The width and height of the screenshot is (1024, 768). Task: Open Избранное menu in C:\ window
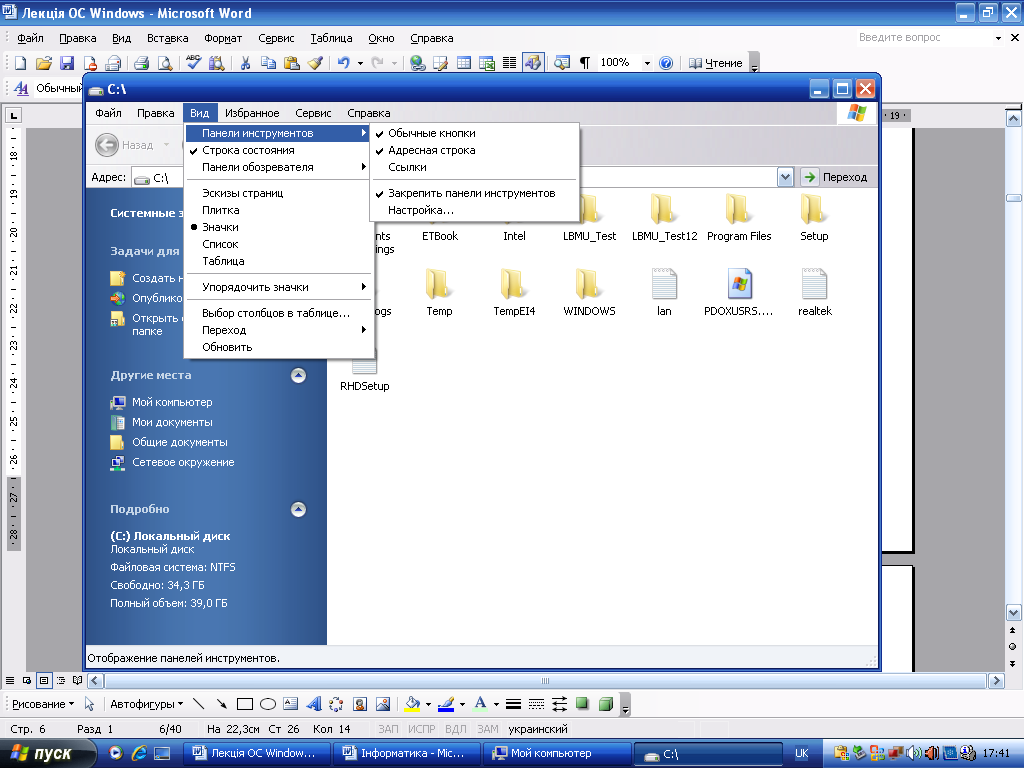coord(252,113)
